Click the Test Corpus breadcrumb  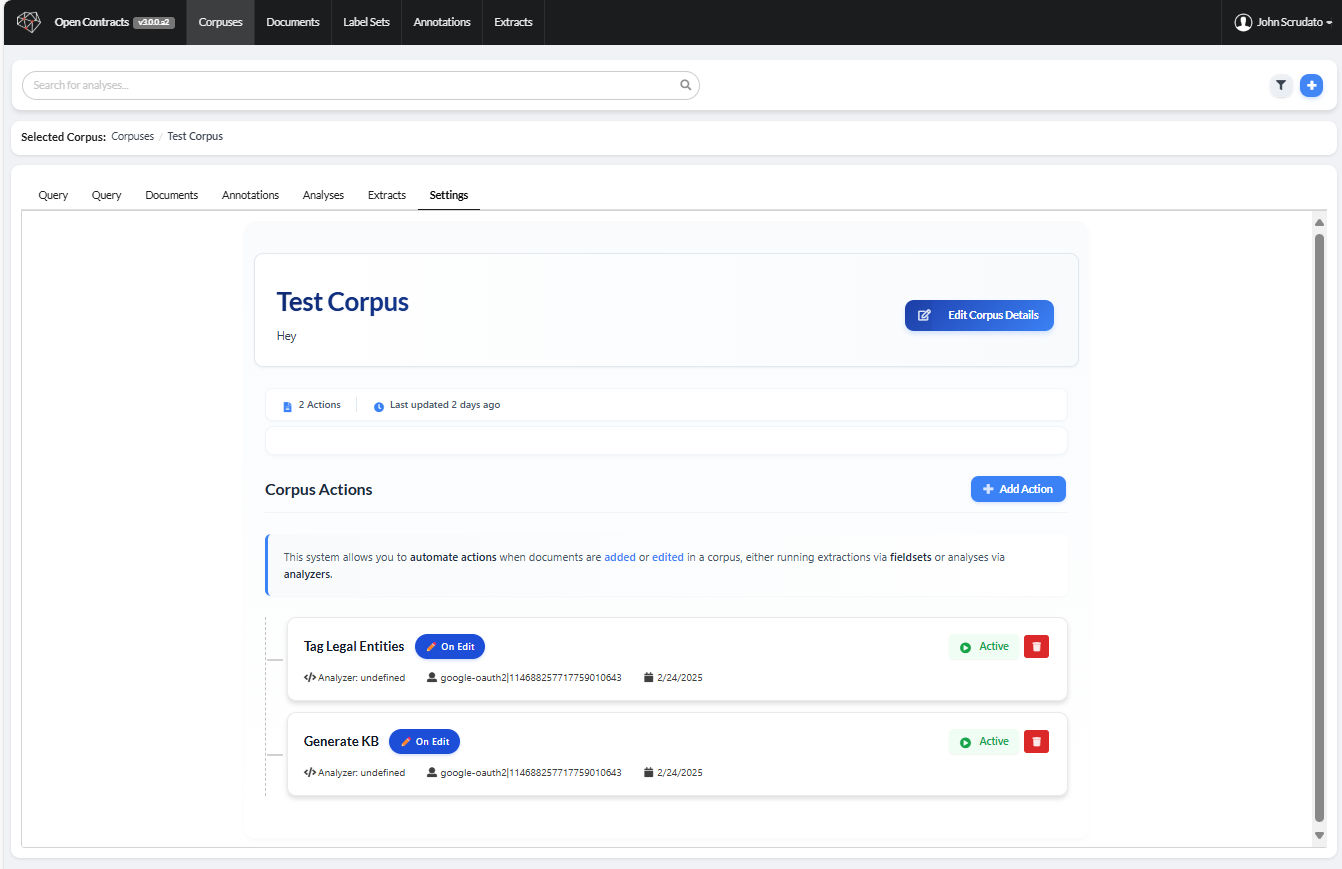[195, 136]
